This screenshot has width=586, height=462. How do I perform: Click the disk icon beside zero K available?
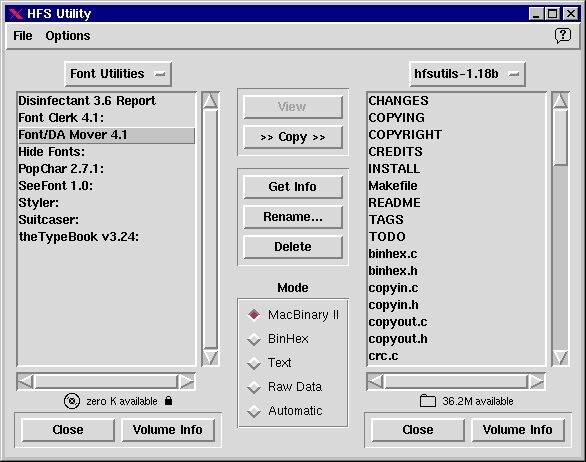point(72,401)
